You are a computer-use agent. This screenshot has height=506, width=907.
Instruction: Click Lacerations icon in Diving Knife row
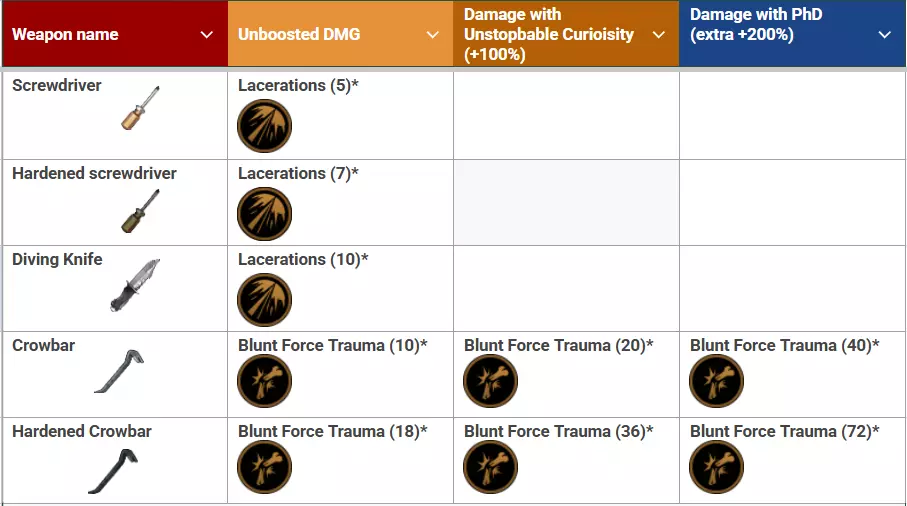click(264, 299)
